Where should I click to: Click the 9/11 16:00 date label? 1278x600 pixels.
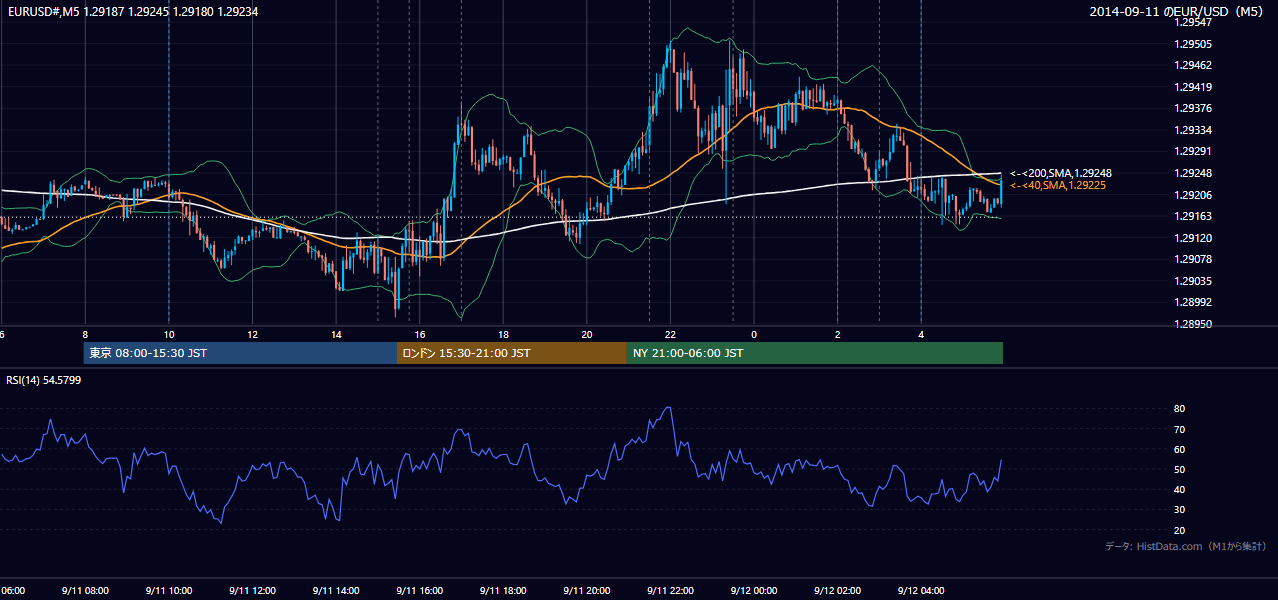[420, 590]
